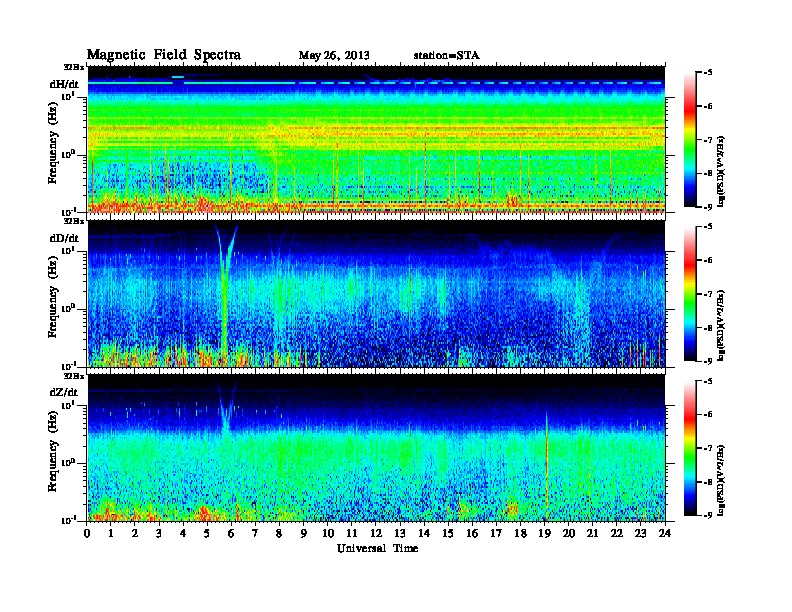Click the hour 5 tick label
The image size is (792, 612).
pyautogui.click(x=207, y=533)
